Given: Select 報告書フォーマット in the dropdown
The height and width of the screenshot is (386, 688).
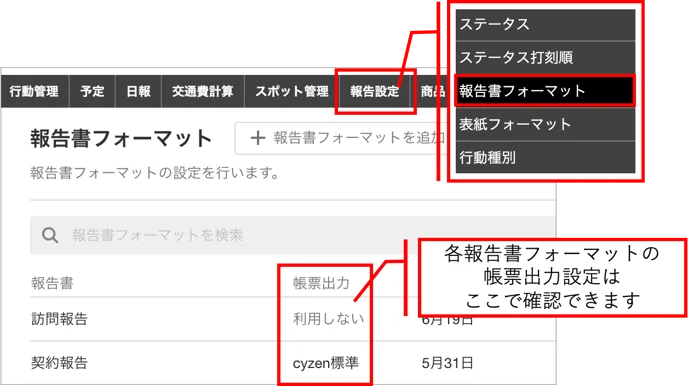Looking at the screenshot, I should (x=545, y=91).
